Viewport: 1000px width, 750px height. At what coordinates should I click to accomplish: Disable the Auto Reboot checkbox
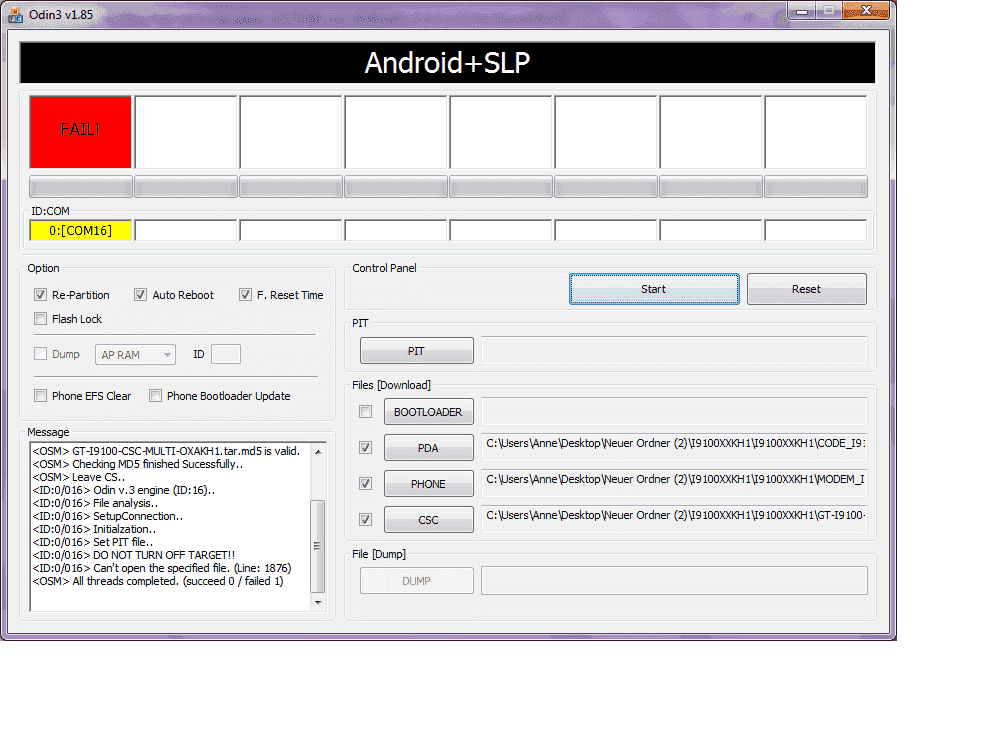(x=140, y=295)
